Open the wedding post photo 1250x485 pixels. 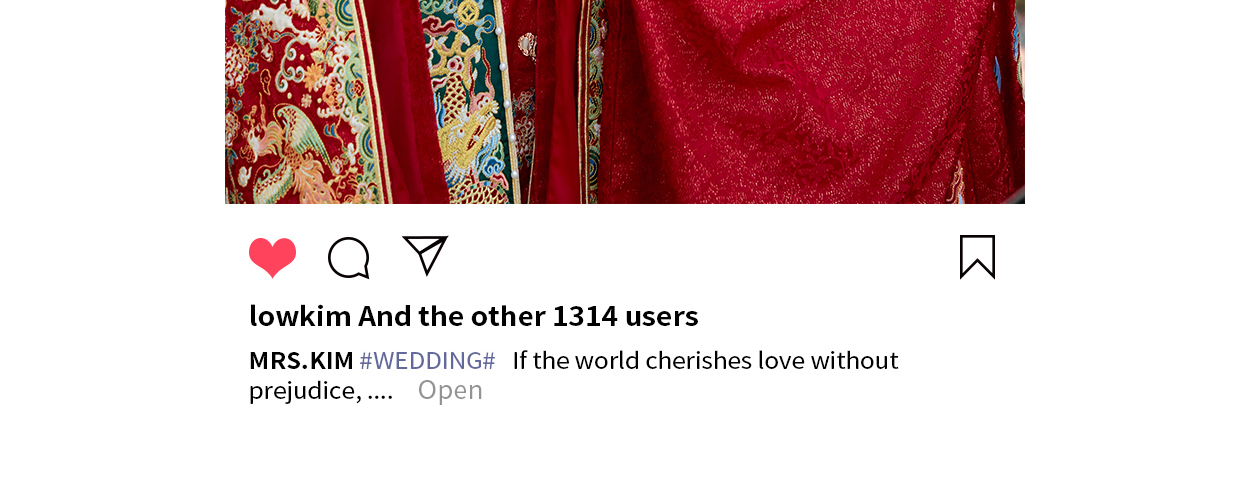pyautogui.click(x=625, y=102)
